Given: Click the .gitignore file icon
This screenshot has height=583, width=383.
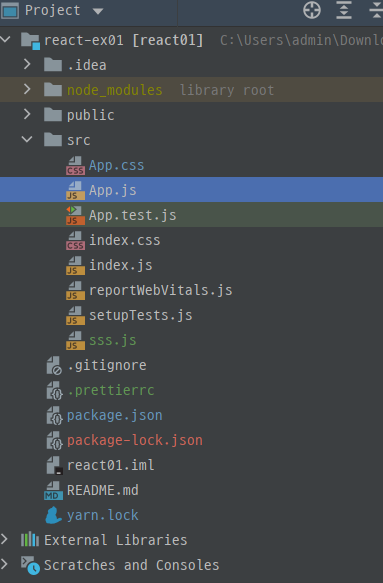Looking at the screenshot, I should pos(54,365).
